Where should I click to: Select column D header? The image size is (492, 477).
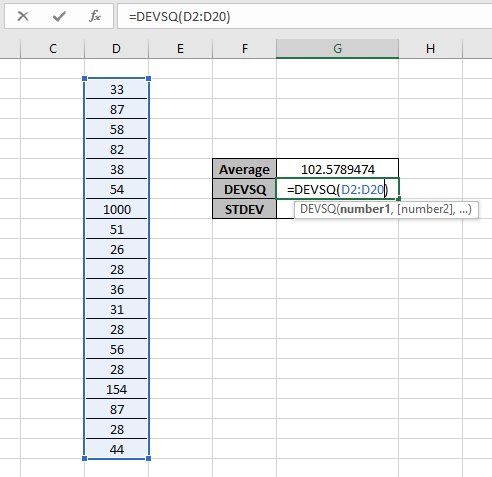116,49
